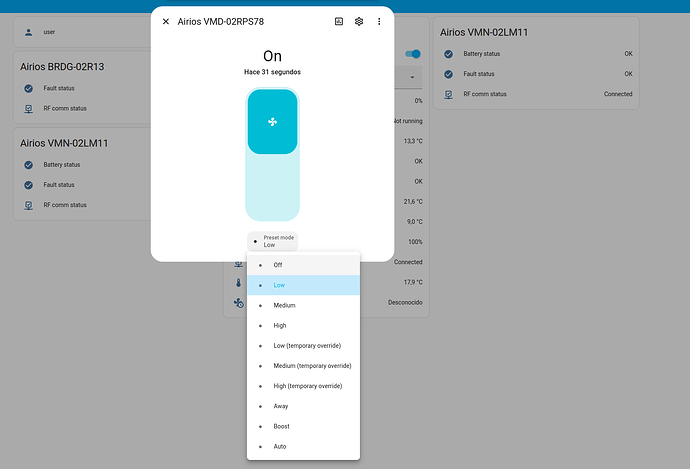
Task: Click the user person icon
Action: coord(29,32)
